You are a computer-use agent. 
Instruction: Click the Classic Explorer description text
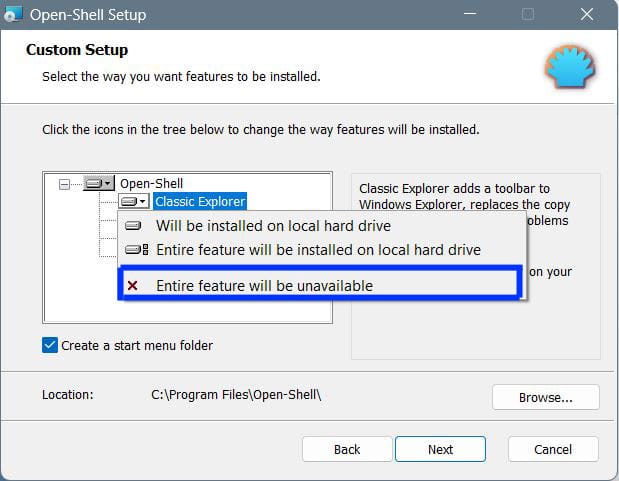pos(464,196)
